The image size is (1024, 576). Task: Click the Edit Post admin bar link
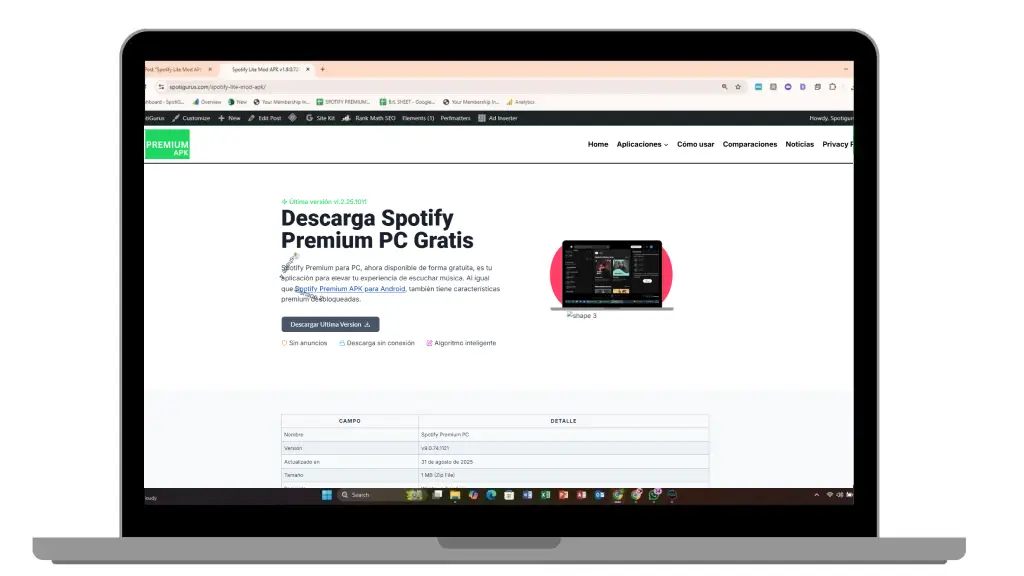click(x=265, y=118)
